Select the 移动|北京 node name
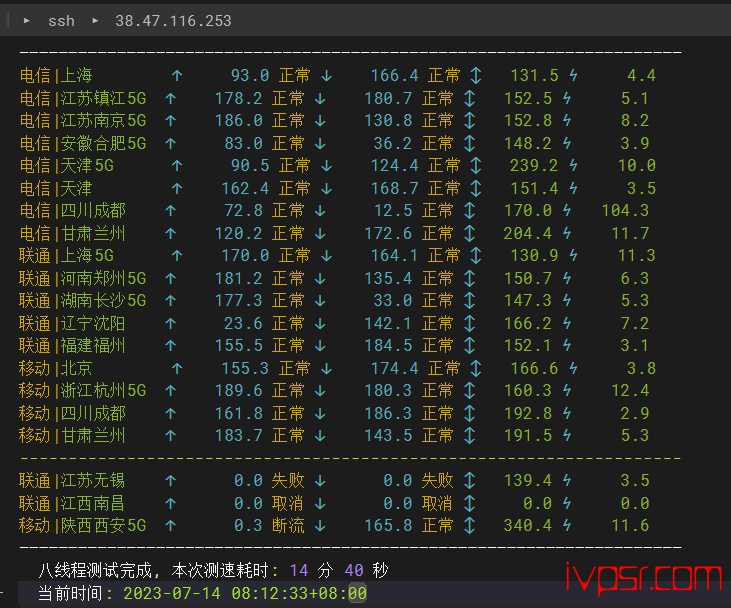 pos(55,368)
